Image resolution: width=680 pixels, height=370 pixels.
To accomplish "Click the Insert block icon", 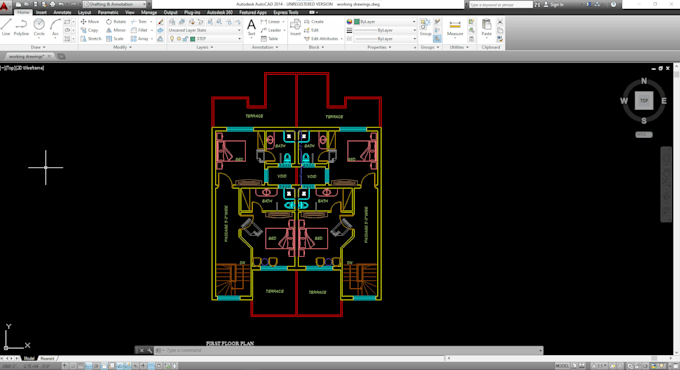I will point(295,27).
